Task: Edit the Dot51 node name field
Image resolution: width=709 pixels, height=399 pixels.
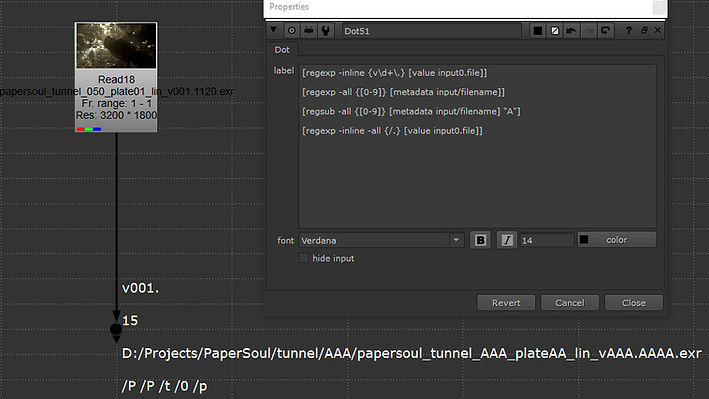Action: [x=431, y=31]
